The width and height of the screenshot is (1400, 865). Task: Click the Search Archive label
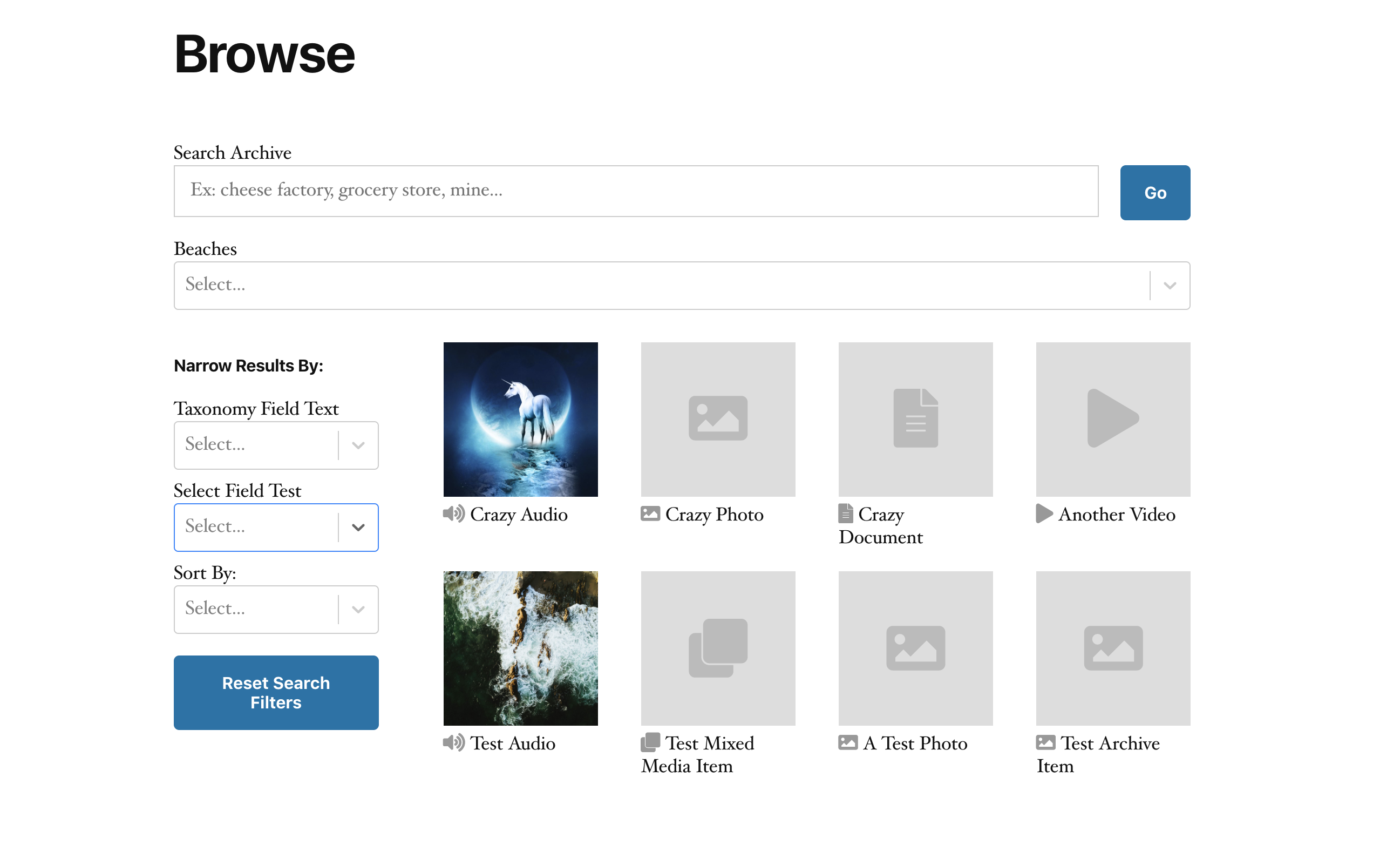[232, 152]
